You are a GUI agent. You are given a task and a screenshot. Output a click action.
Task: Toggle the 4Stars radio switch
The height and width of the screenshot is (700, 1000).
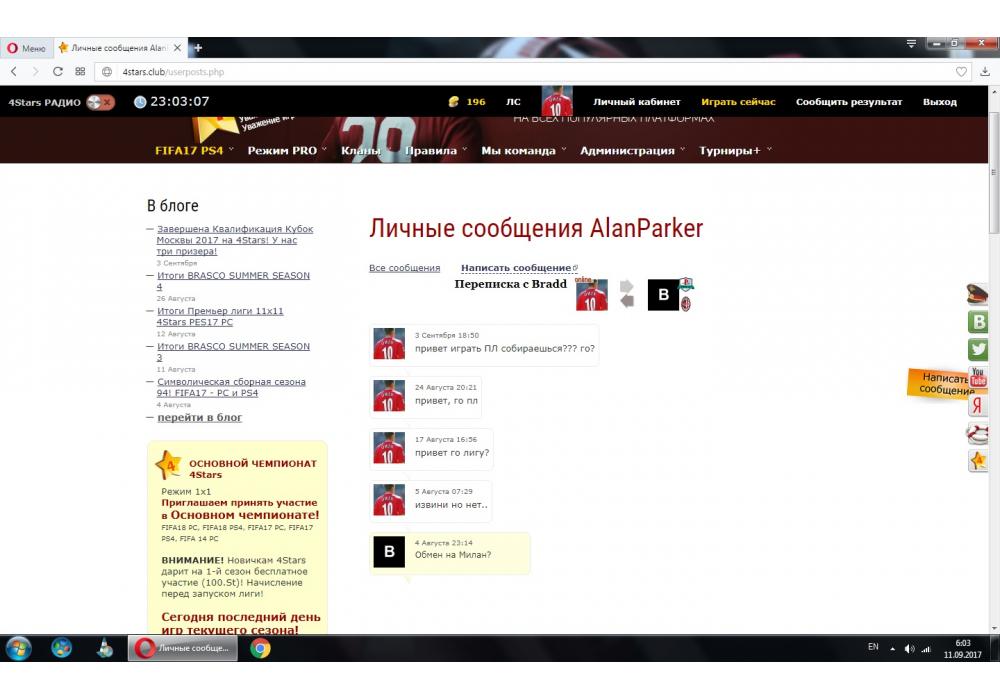pos(101,102)
